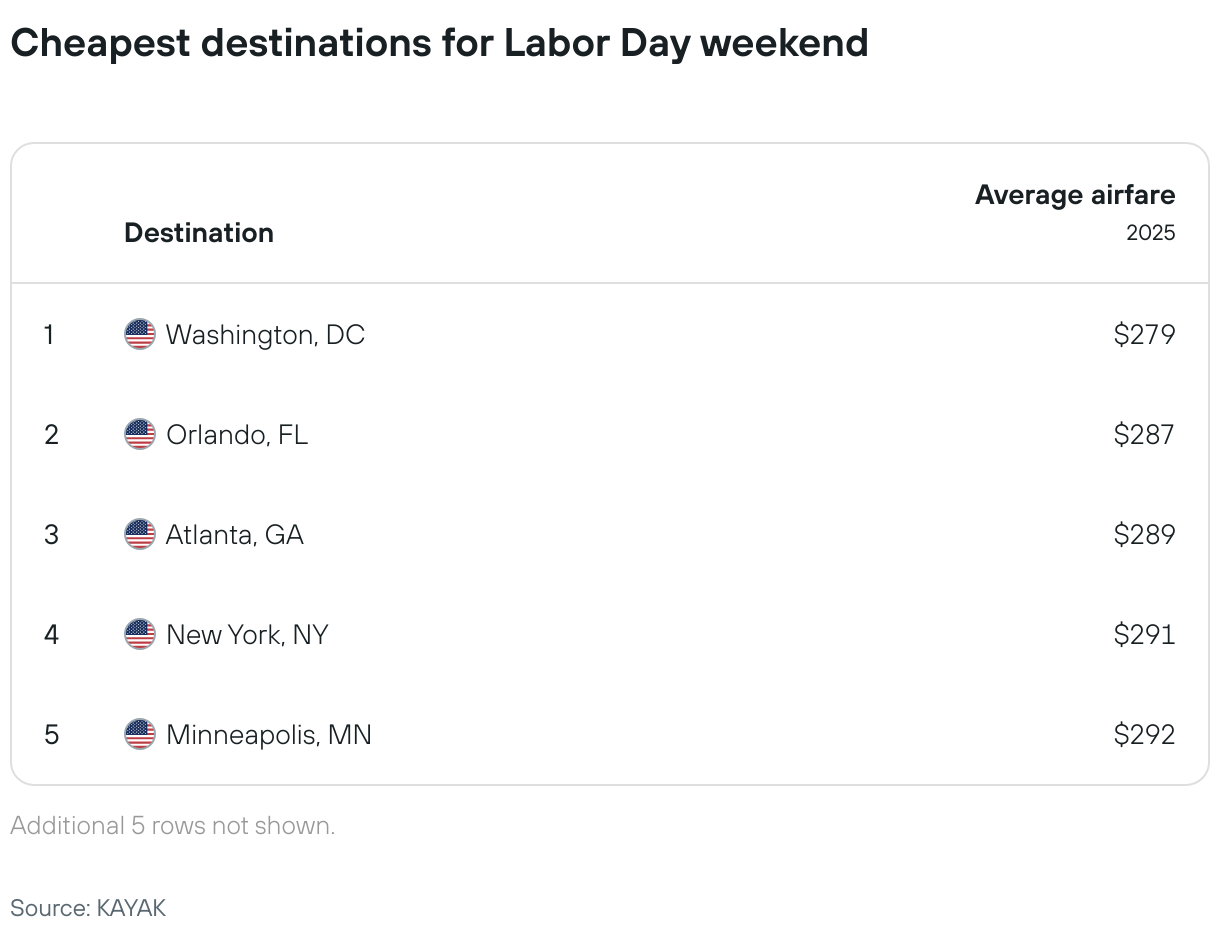Click the Minneapolis, MN destination name

[x=269, y=735]
